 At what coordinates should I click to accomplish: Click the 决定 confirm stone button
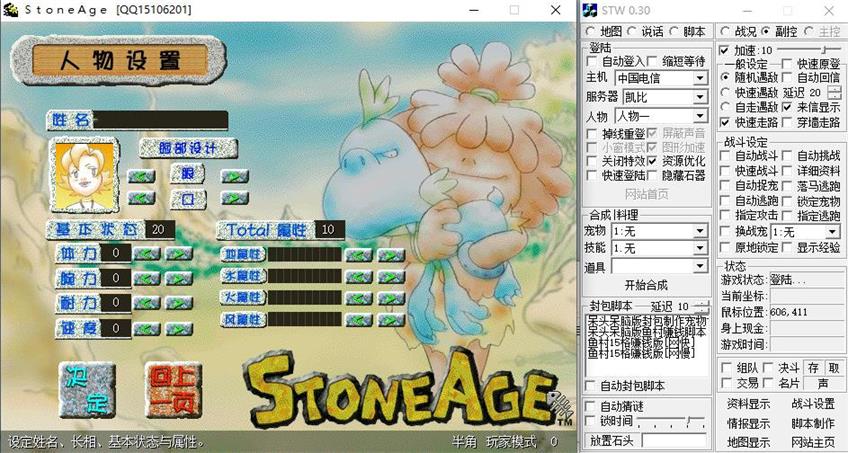(x=84, y=391)
